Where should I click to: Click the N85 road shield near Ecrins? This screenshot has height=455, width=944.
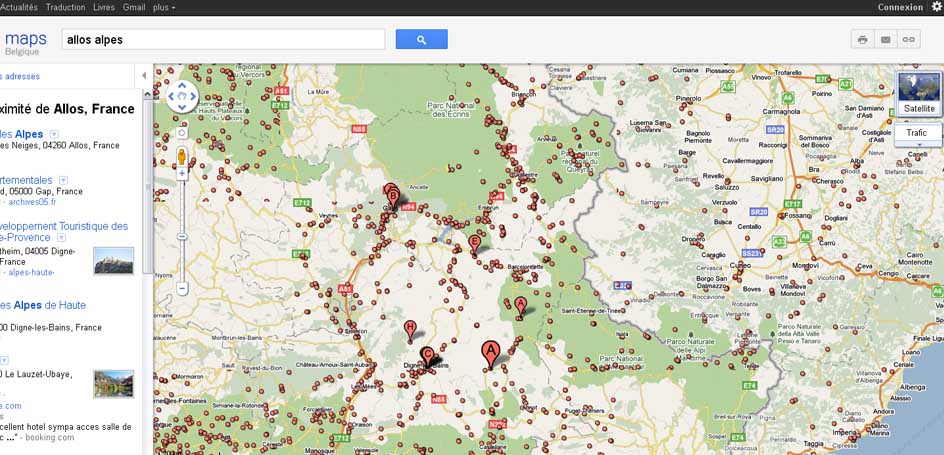point(359,128)
